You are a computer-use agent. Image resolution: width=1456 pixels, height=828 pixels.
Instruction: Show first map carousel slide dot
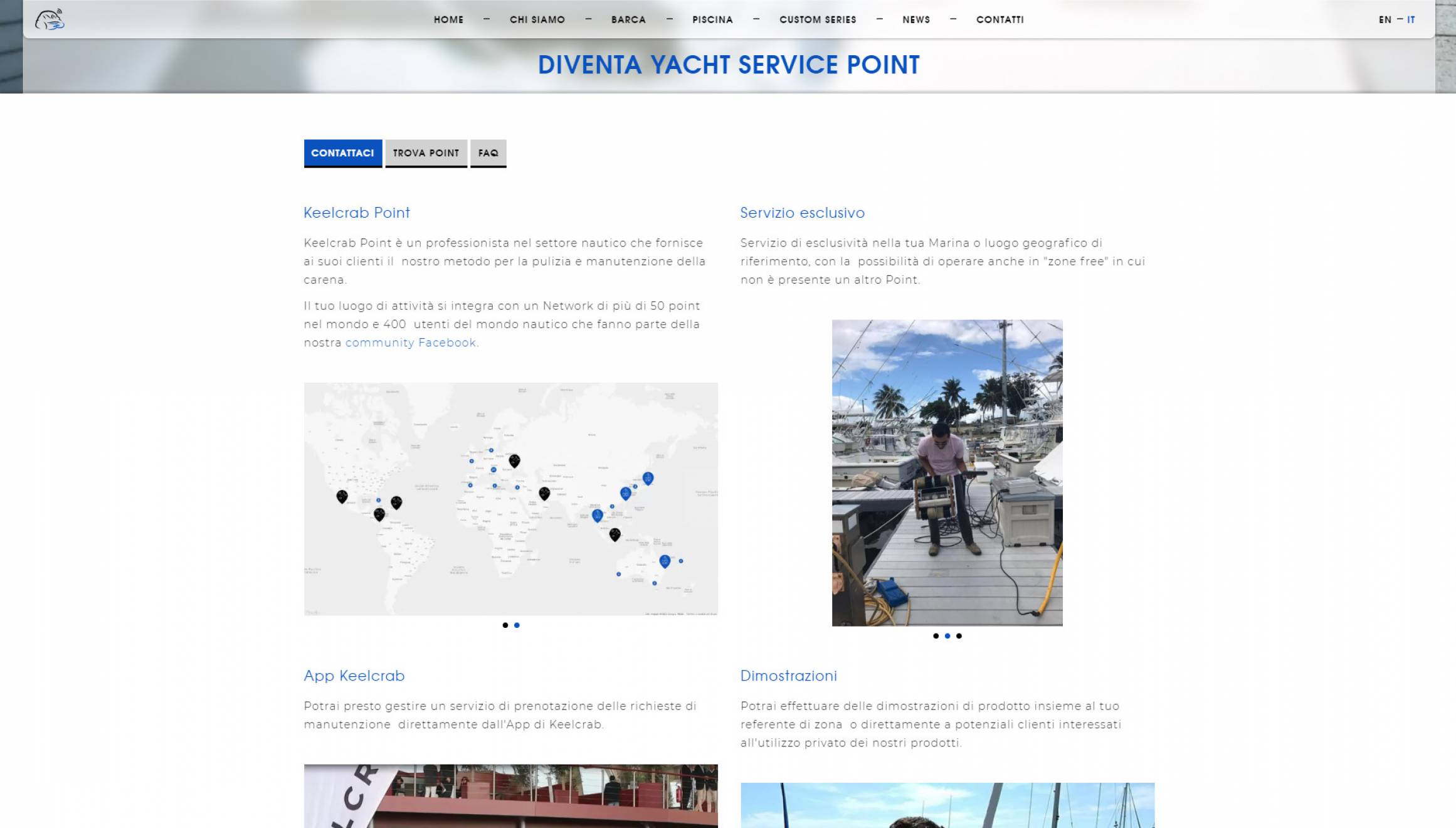coord(505,625)
